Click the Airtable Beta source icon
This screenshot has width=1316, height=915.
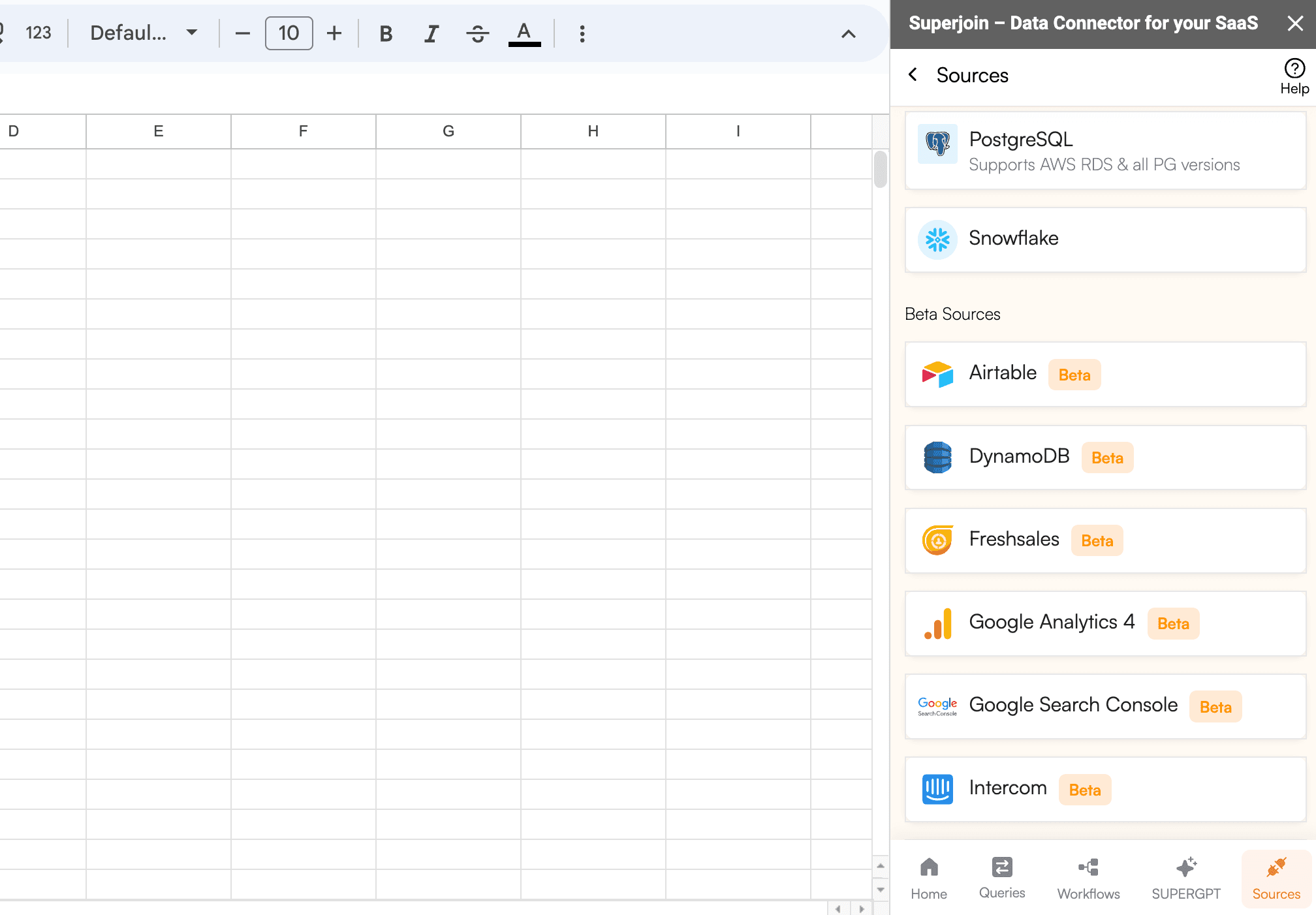click(x=938, y=374)
